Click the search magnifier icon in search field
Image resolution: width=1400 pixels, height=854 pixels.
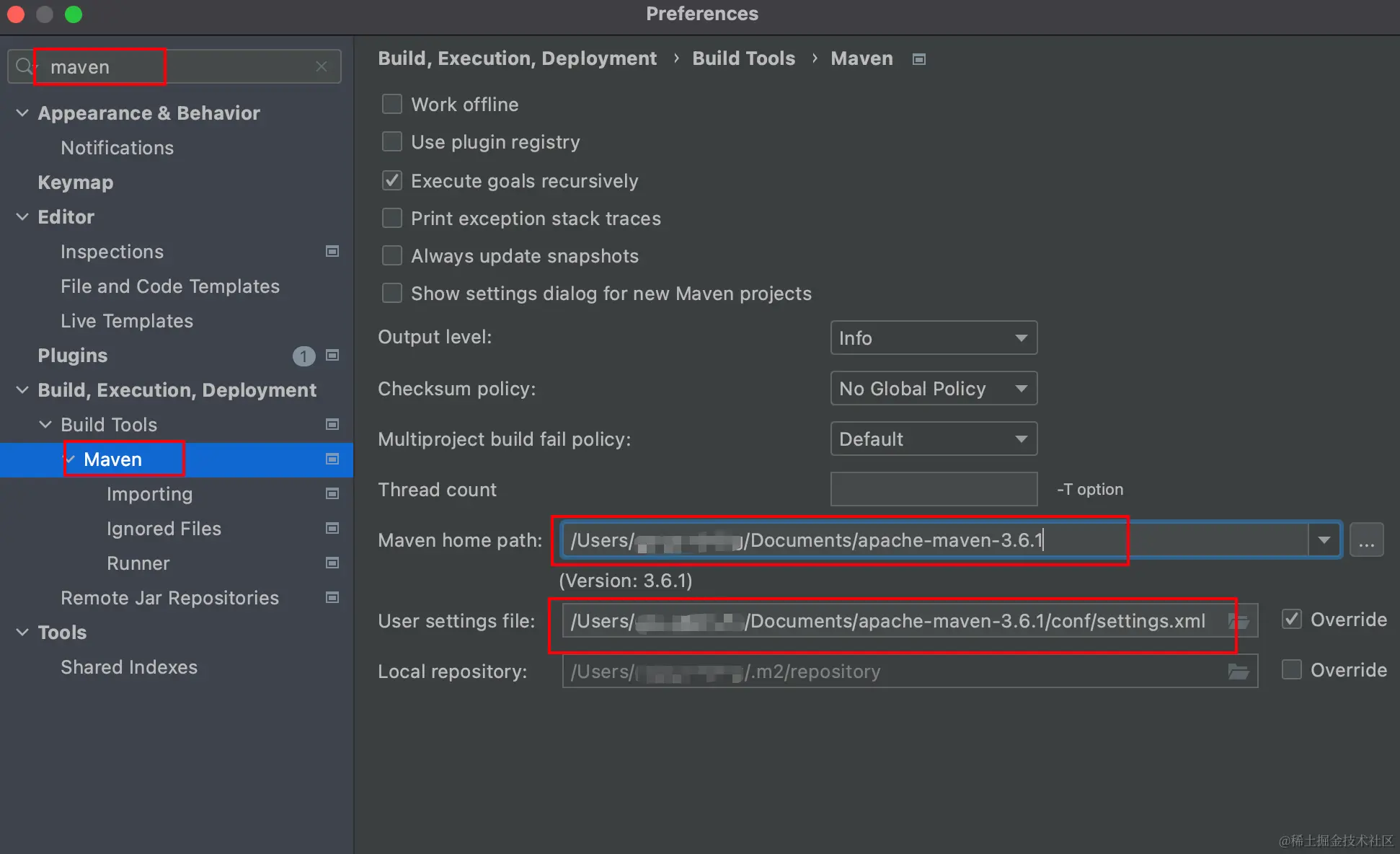24,66
